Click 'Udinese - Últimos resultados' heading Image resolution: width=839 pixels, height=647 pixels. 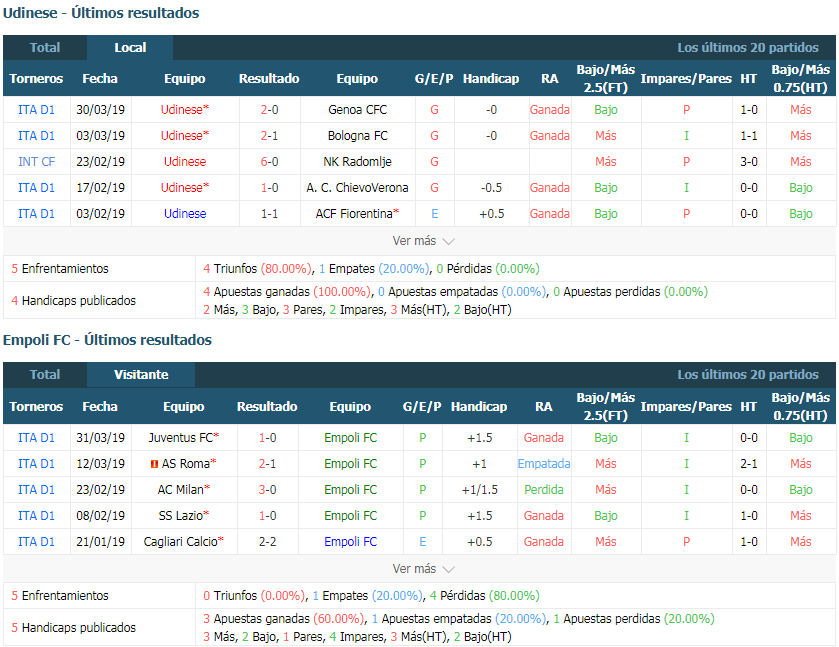(x=101, y=13)
